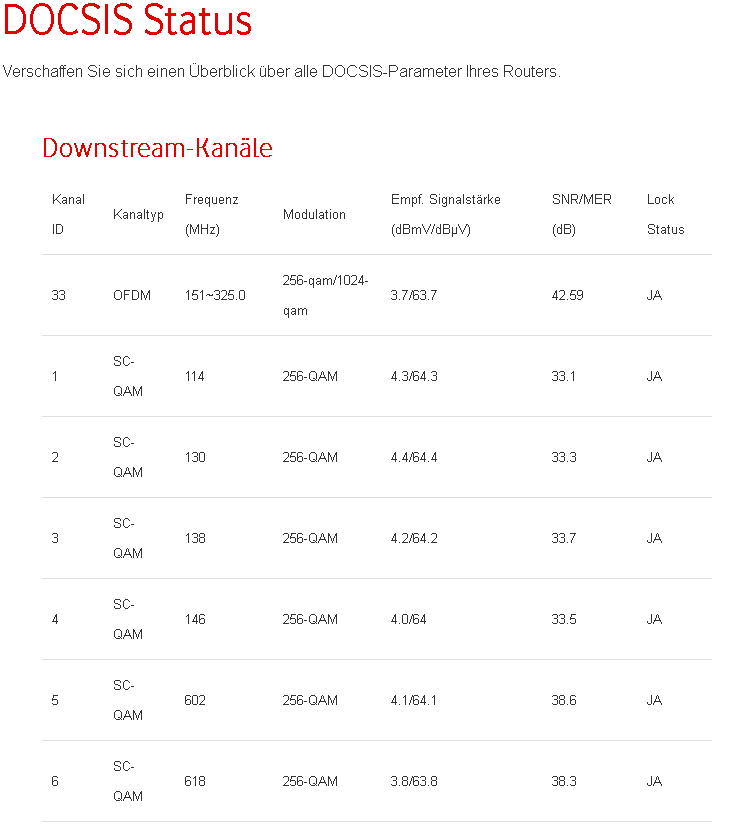Select the Modulation column header

pos(314,214)
